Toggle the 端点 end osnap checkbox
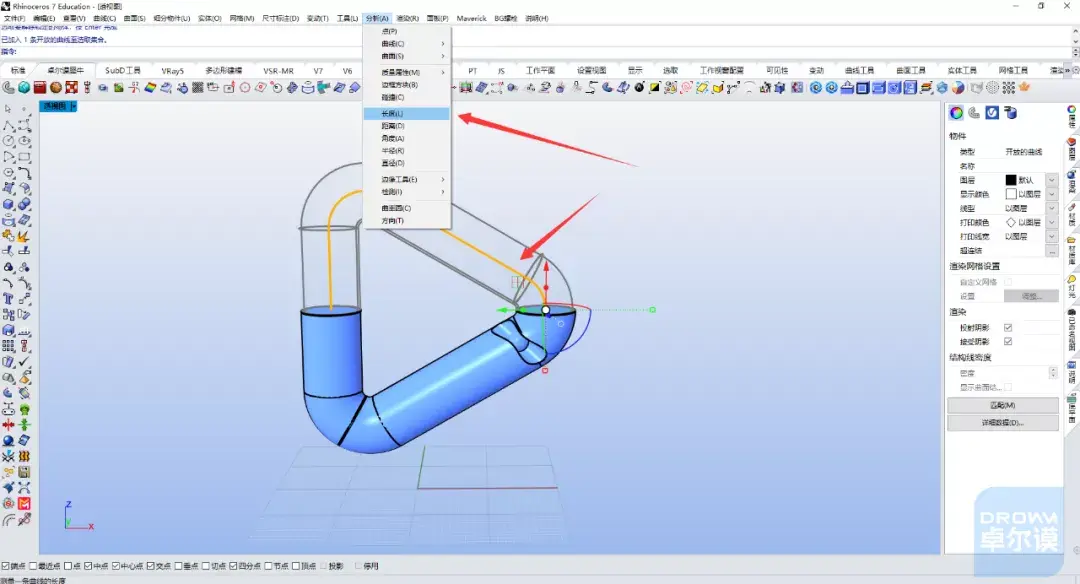 6,566
